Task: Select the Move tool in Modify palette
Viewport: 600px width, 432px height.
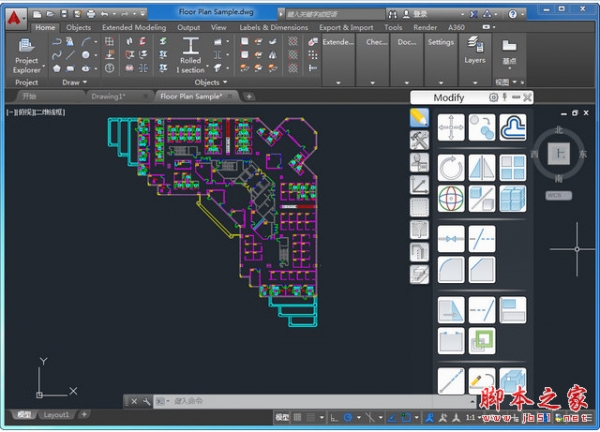Action: point(450,127)
